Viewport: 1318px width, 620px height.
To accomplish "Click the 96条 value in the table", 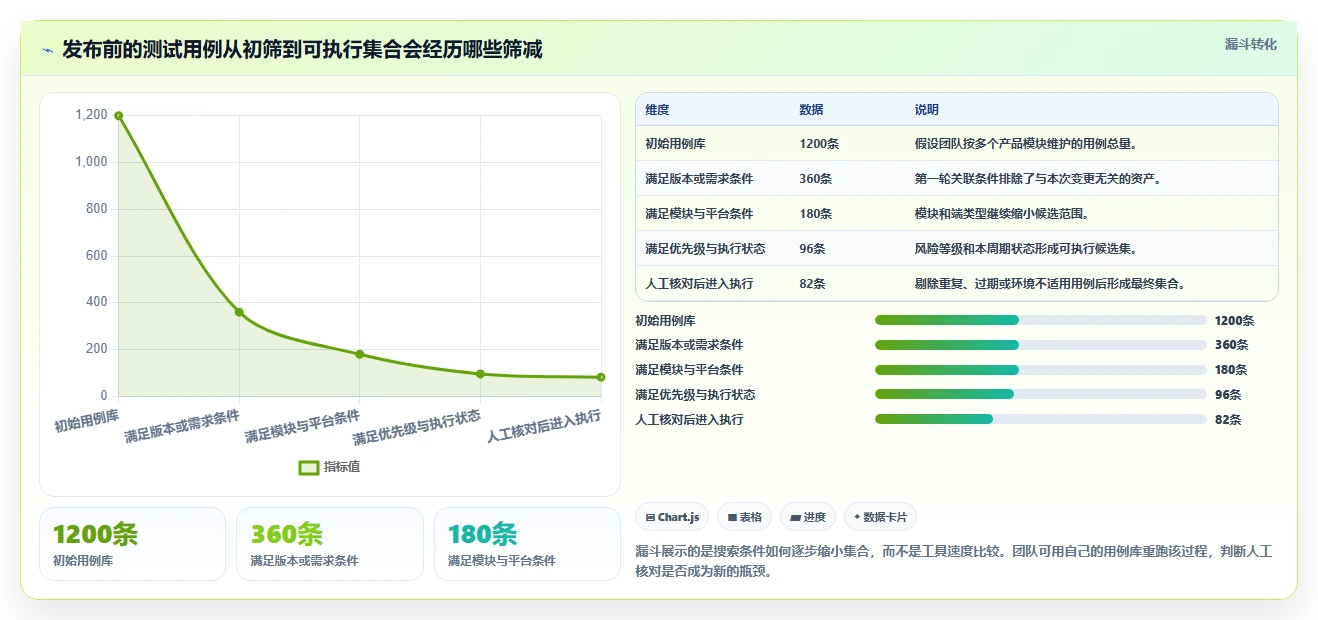I will 812,249.
